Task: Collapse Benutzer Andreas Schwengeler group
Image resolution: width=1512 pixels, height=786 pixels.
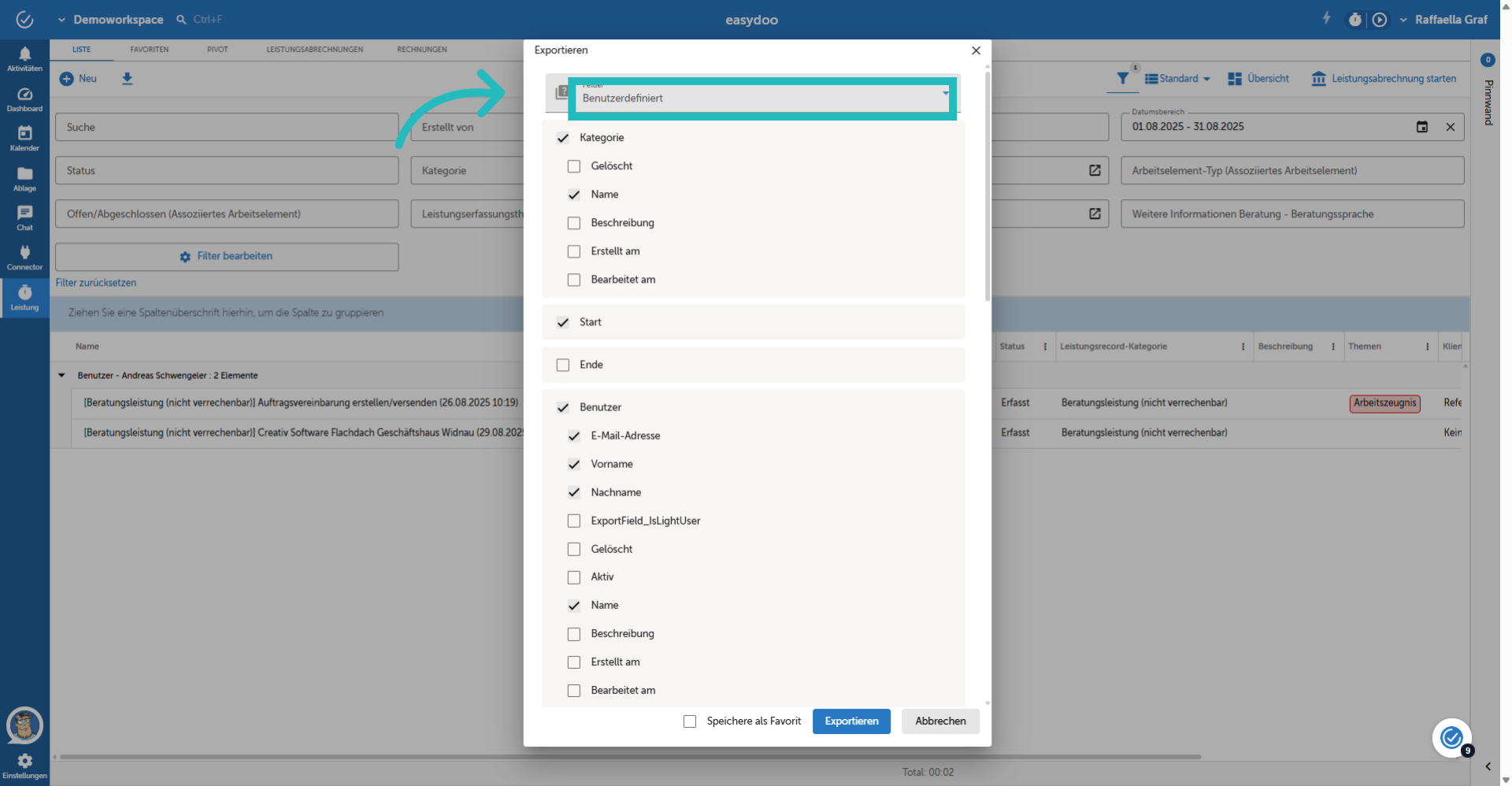Action: pyautogui.click(x=61, y=376)
